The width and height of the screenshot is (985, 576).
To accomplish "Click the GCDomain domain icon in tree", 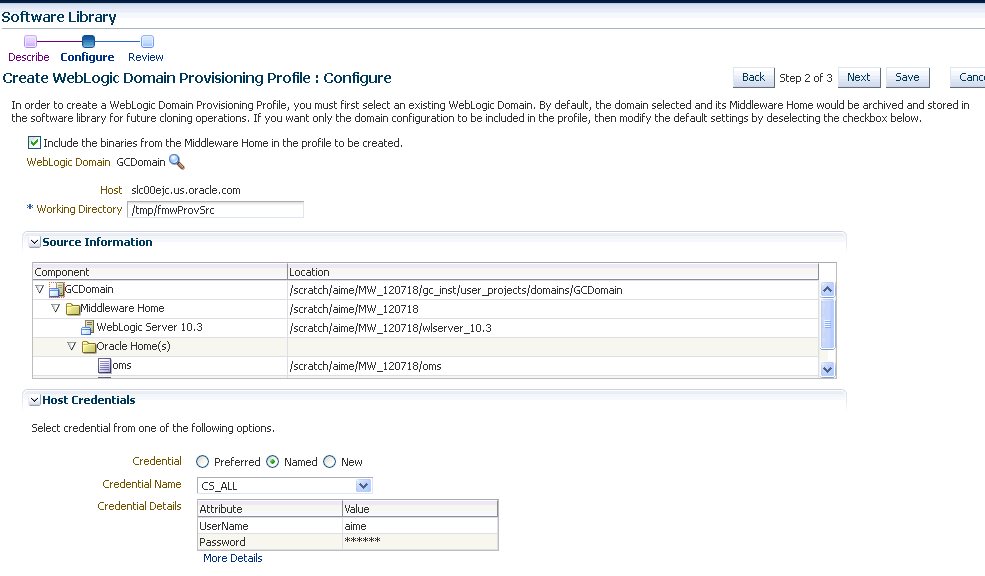I will click(57, 290).
